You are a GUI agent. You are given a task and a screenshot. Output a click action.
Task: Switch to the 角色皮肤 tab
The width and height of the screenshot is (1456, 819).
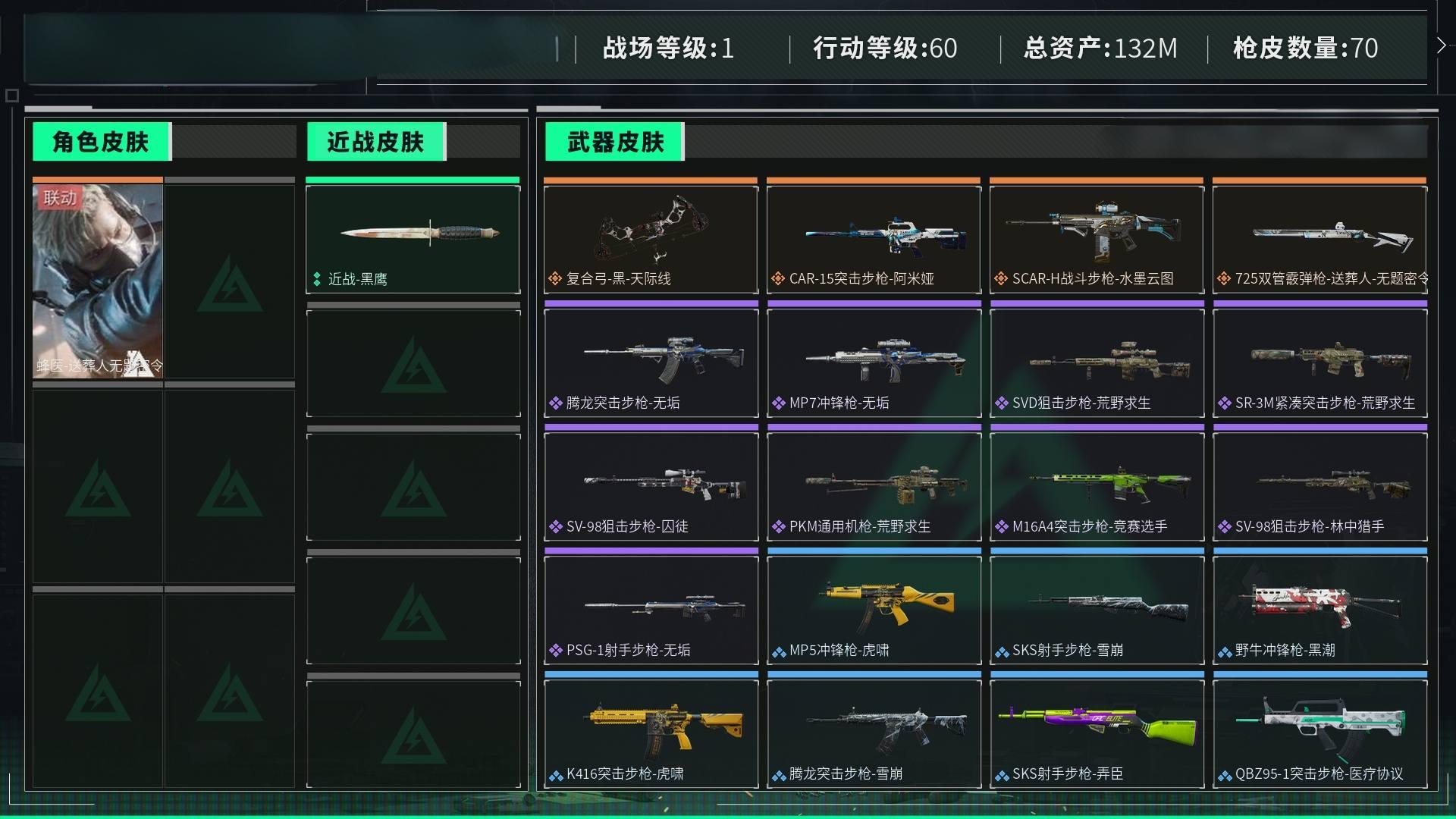coord(102,142)
